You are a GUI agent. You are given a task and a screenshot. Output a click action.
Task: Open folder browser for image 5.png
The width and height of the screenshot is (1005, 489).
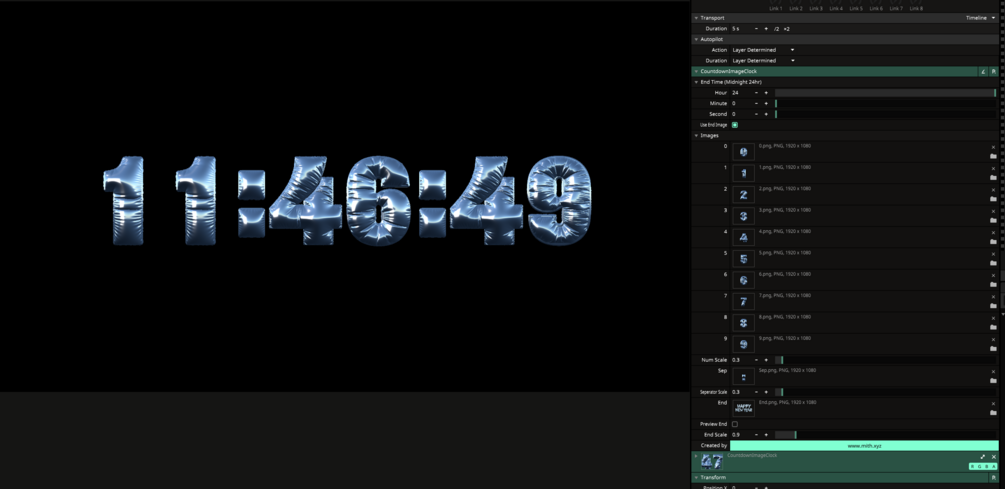993,263
